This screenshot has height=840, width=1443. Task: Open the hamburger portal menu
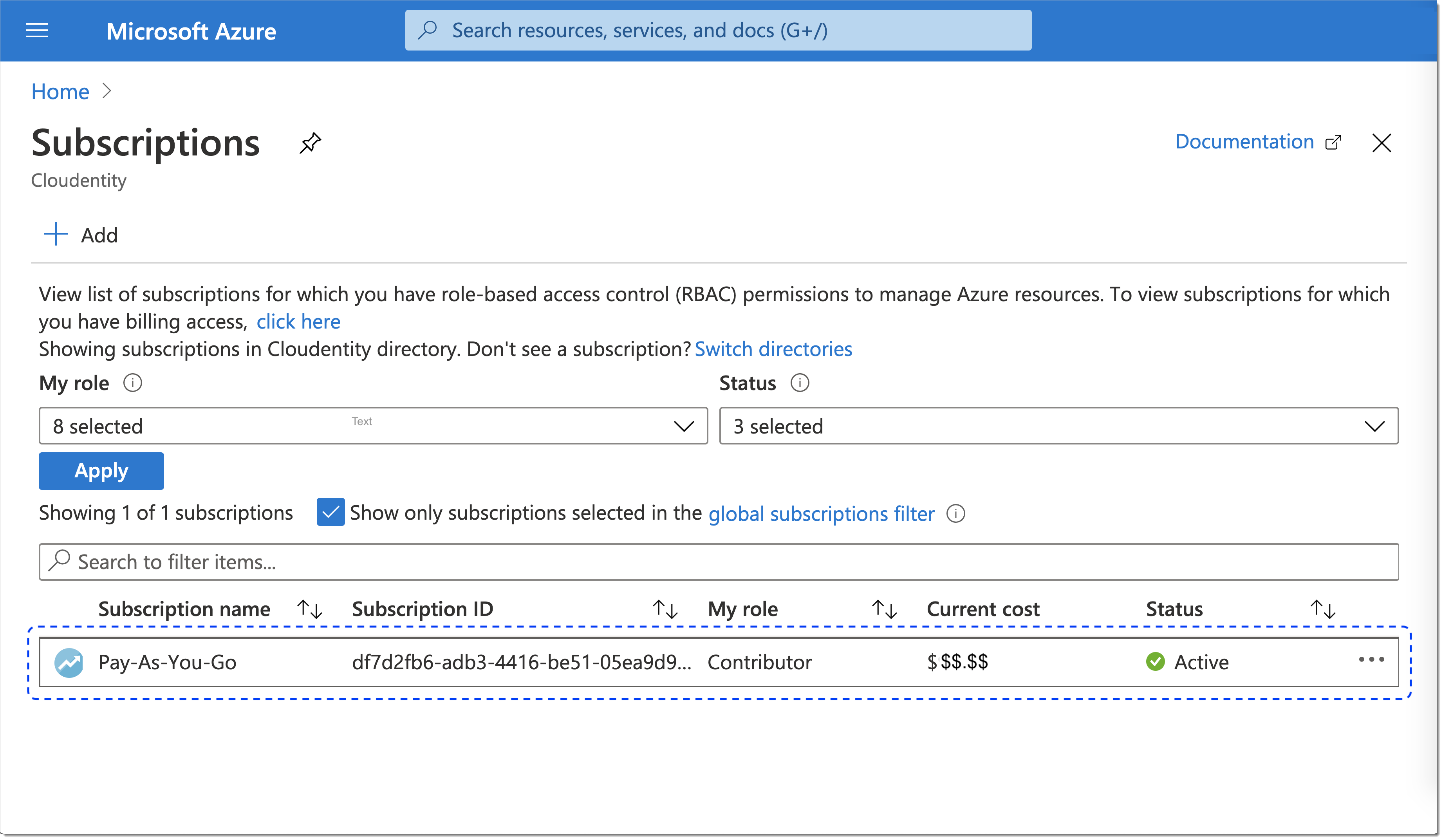click(x=37, y=30)
